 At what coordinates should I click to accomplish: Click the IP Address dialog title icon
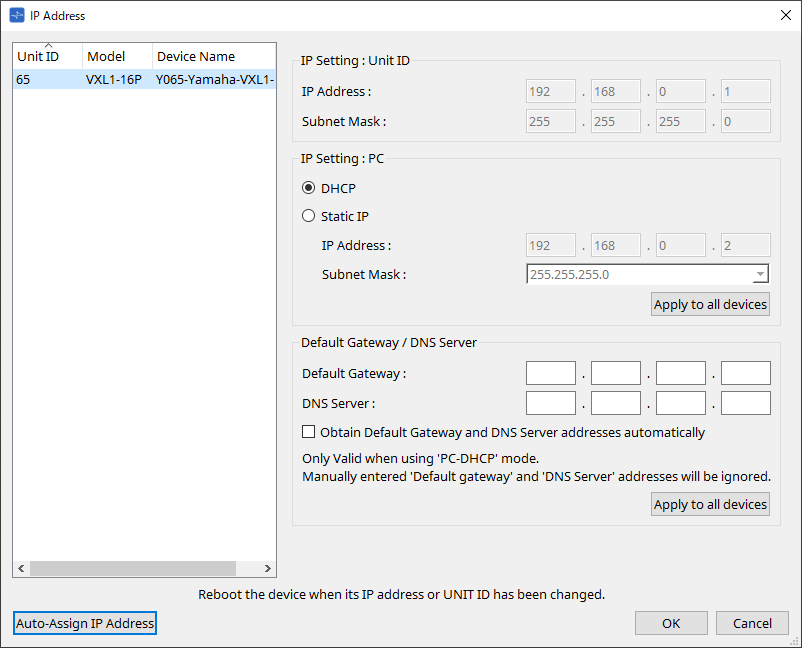[x=16, y=16]
